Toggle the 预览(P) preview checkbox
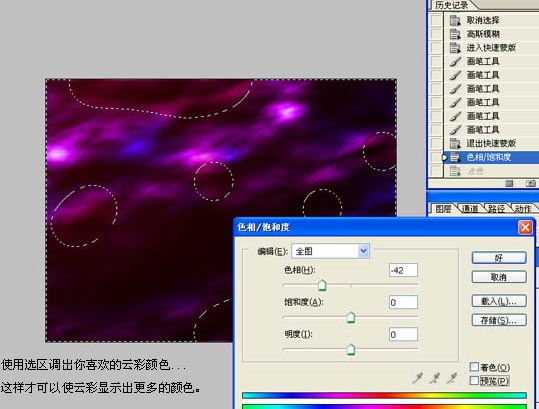Viewport: 539px width, 409px height. coord(474,380)
